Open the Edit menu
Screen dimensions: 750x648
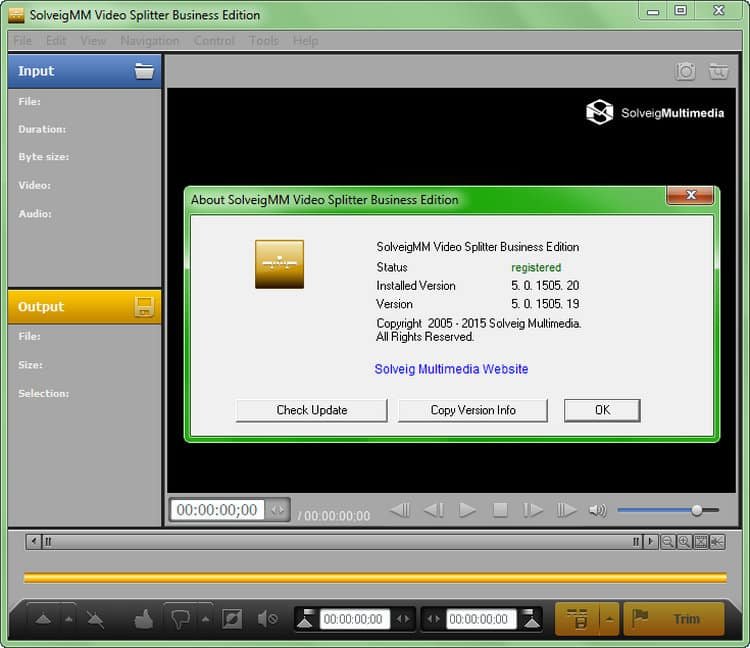56,41
